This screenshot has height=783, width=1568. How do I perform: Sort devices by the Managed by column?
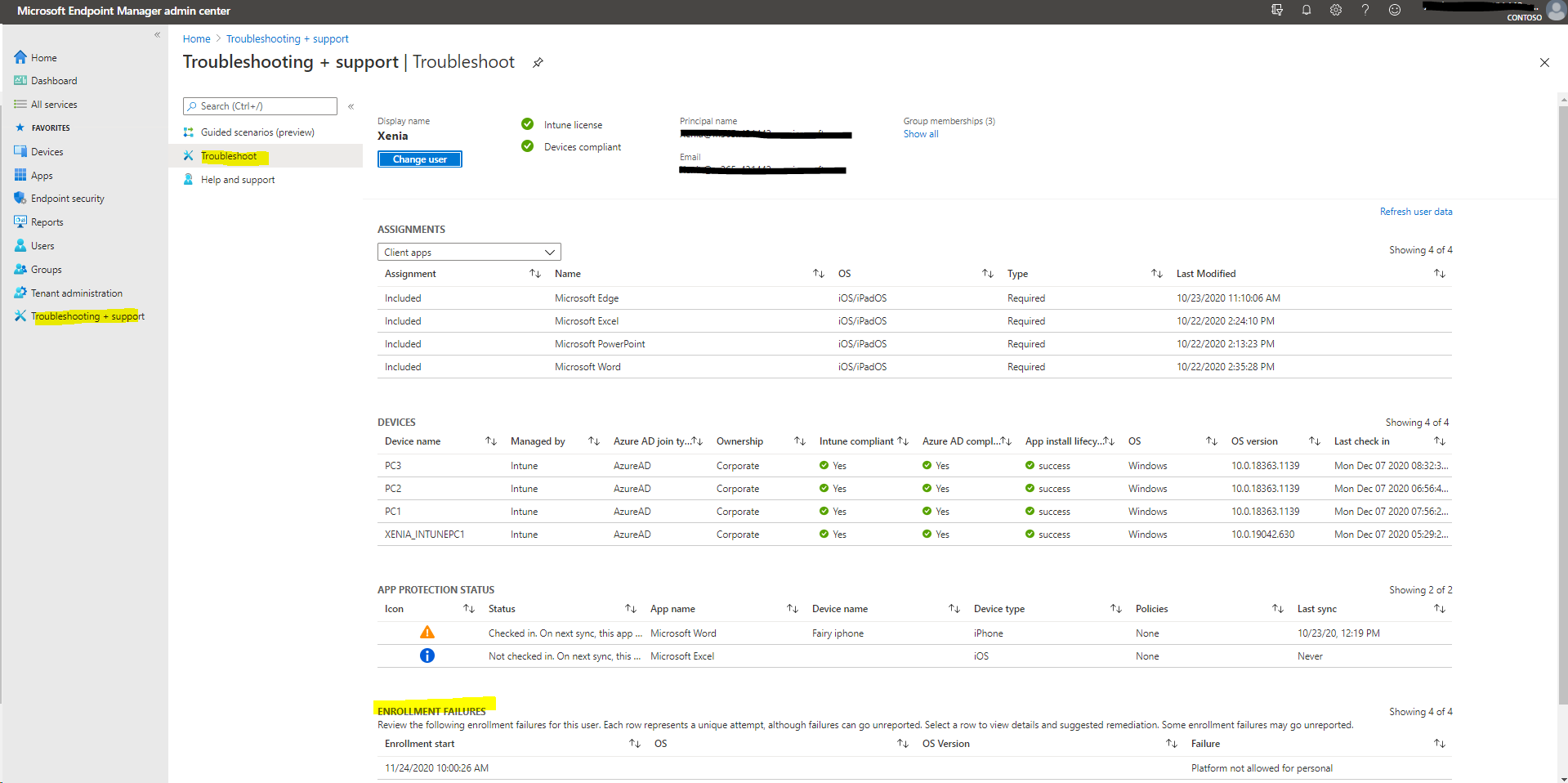pyautogui.click(x=594, y=441)
